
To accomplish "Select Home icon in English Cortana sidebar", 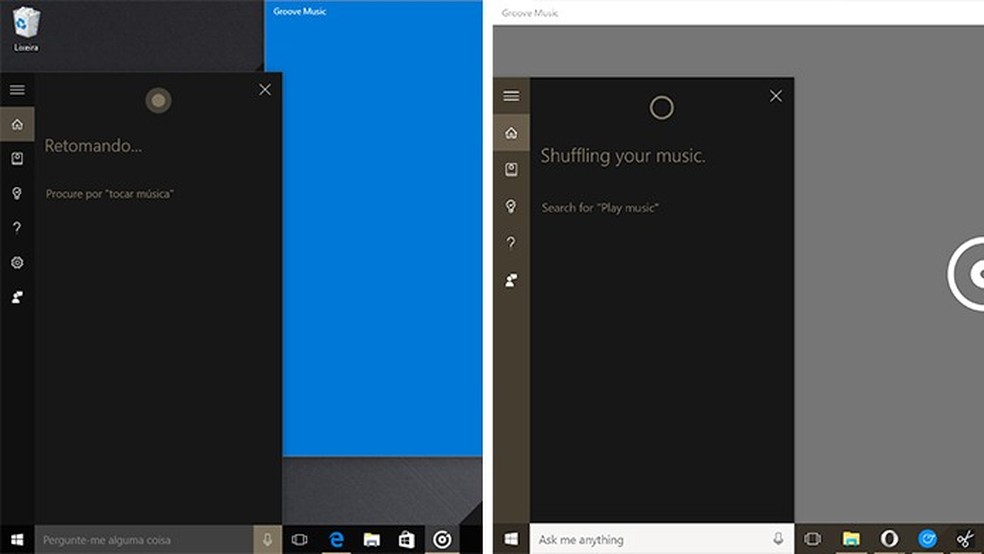I will coord(511,132).
